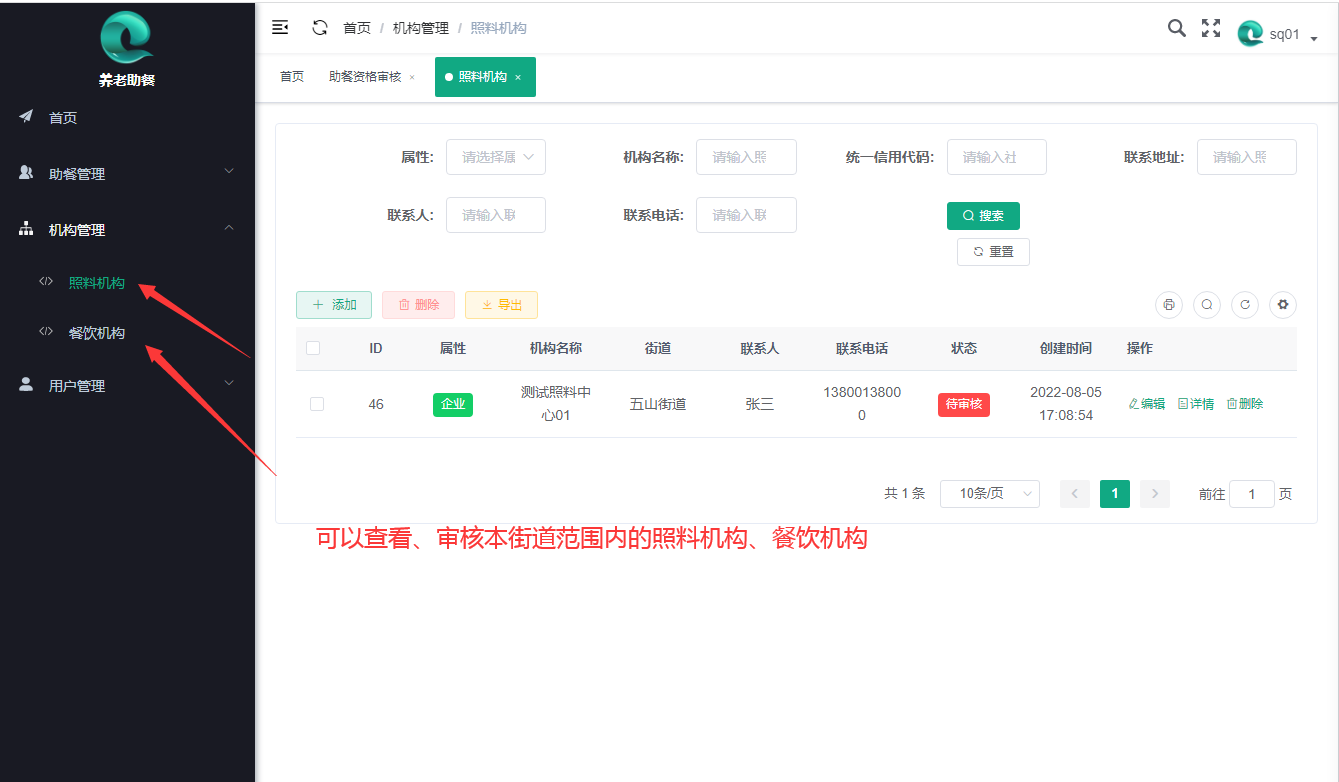
Task: Open the 属性 dropdown filter
Action: click(496, 157)
